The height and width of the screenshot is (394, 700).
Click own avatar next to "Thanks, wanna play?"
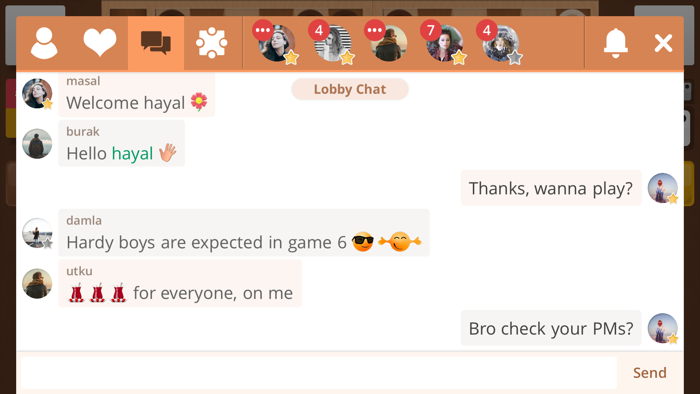(x=662, y=188)
